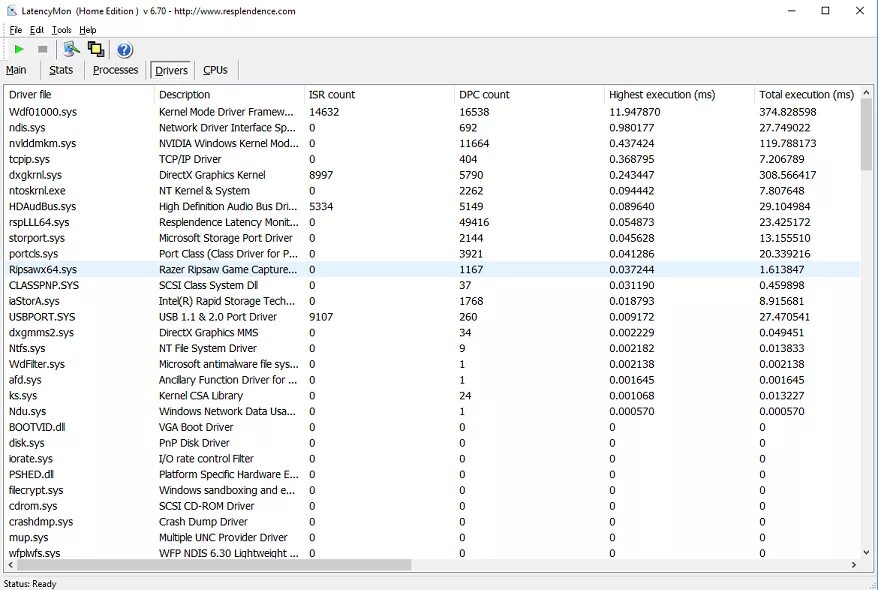This screenshot has height=590, width=878.
Task: Open the analyze tool icon in the toolbar
Action: point(71,49)
